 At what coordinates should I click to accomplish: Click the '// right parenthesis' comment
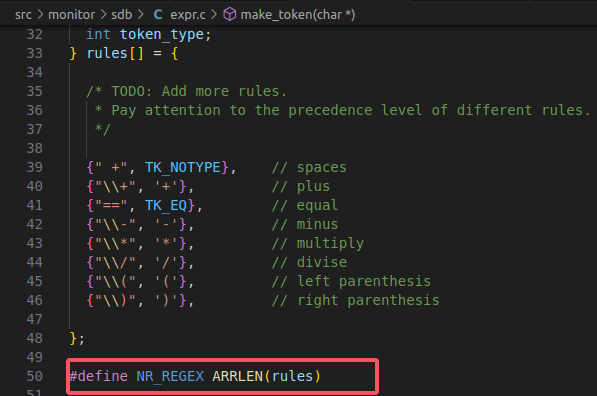point(356,300)
